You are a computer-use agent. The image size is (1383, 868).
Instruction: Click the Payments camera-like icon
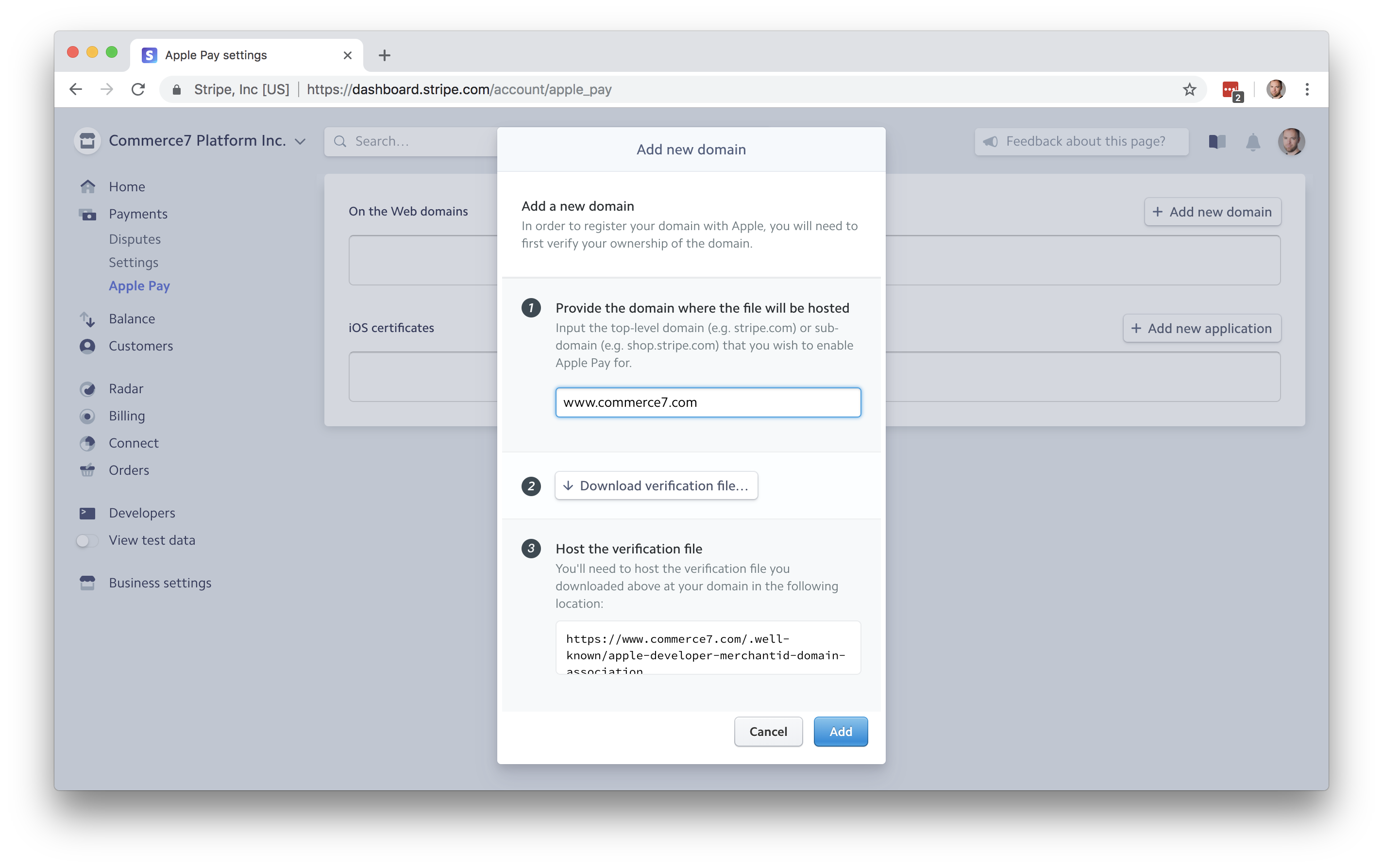87,214
